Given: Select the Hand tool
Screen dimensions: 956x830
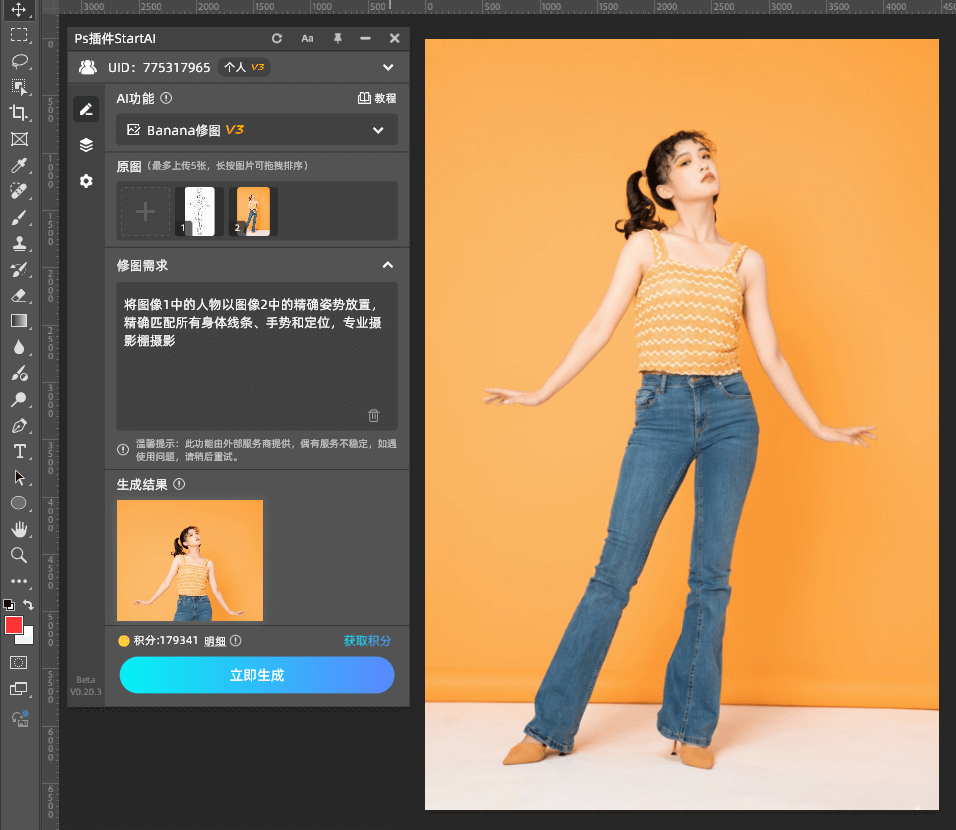Looking at the screenshot, I should tap(19, 529).
